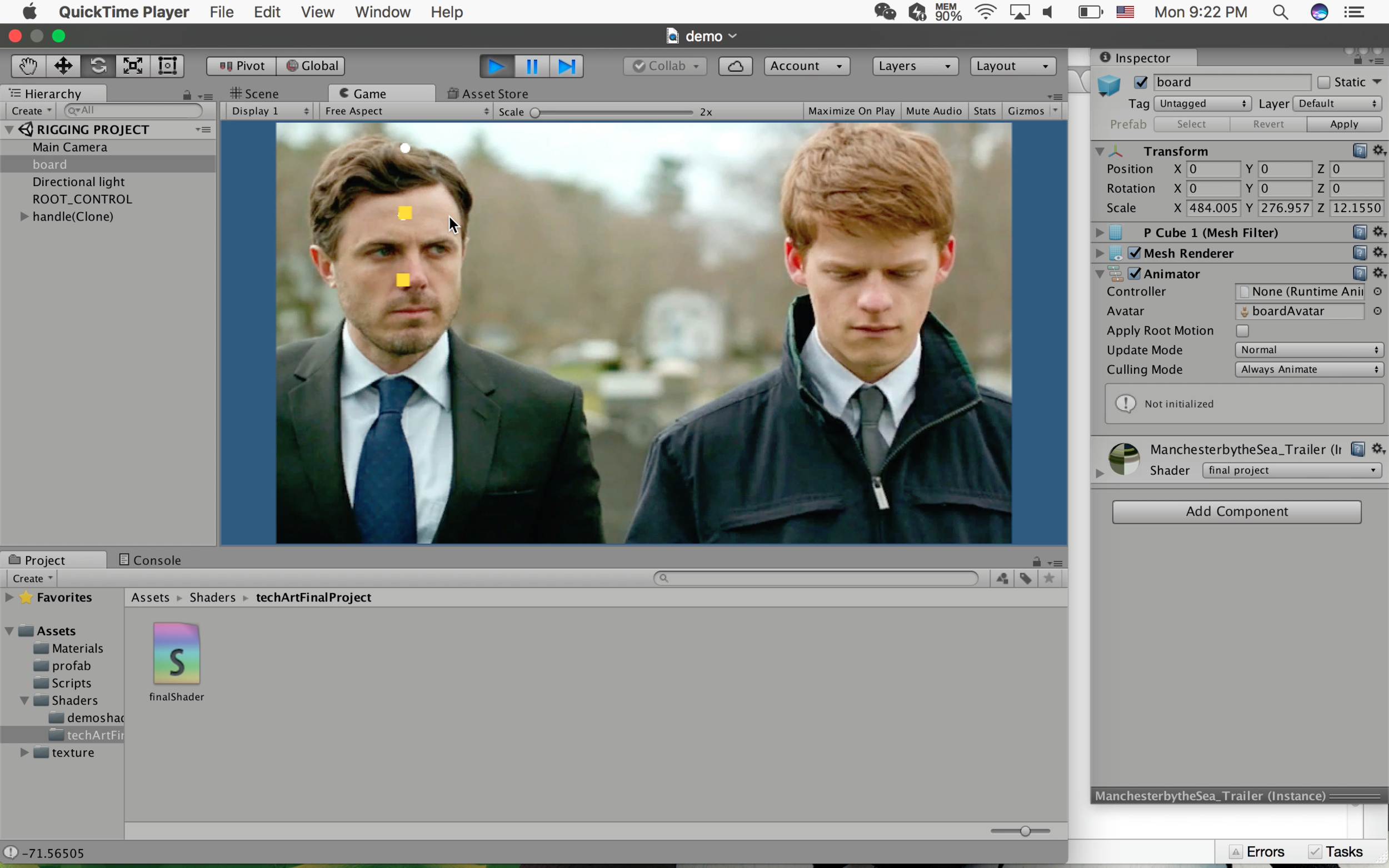Open the Account dropdown
The image size is (1389, 868).
click(x=807, y=66)
